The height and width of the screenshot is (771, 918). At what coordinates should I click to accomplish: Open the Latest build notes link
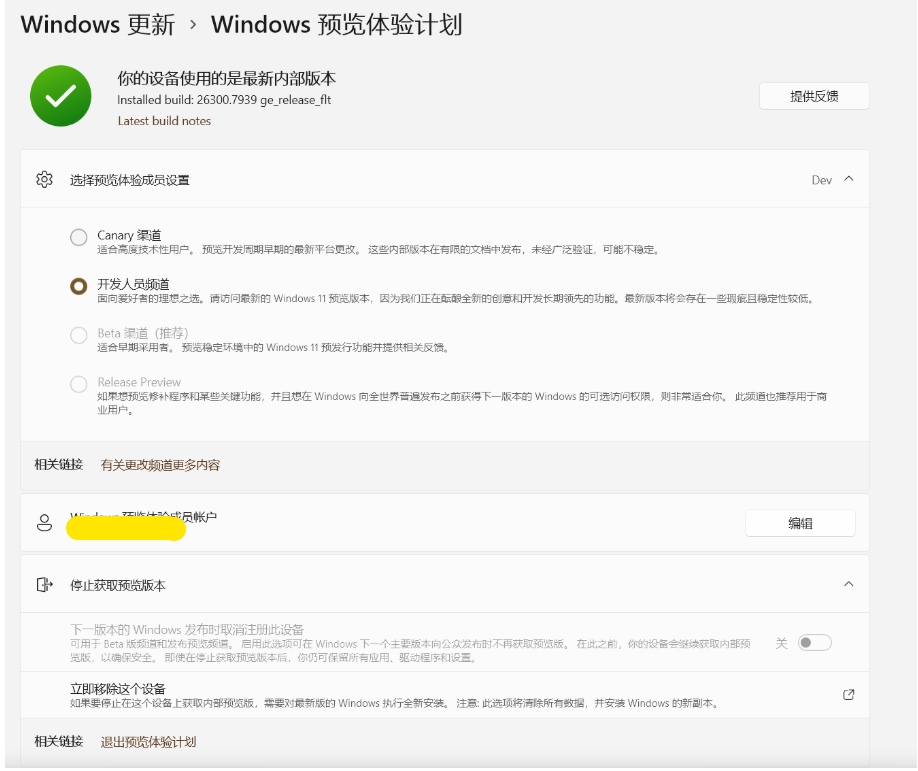click(164, 121)
